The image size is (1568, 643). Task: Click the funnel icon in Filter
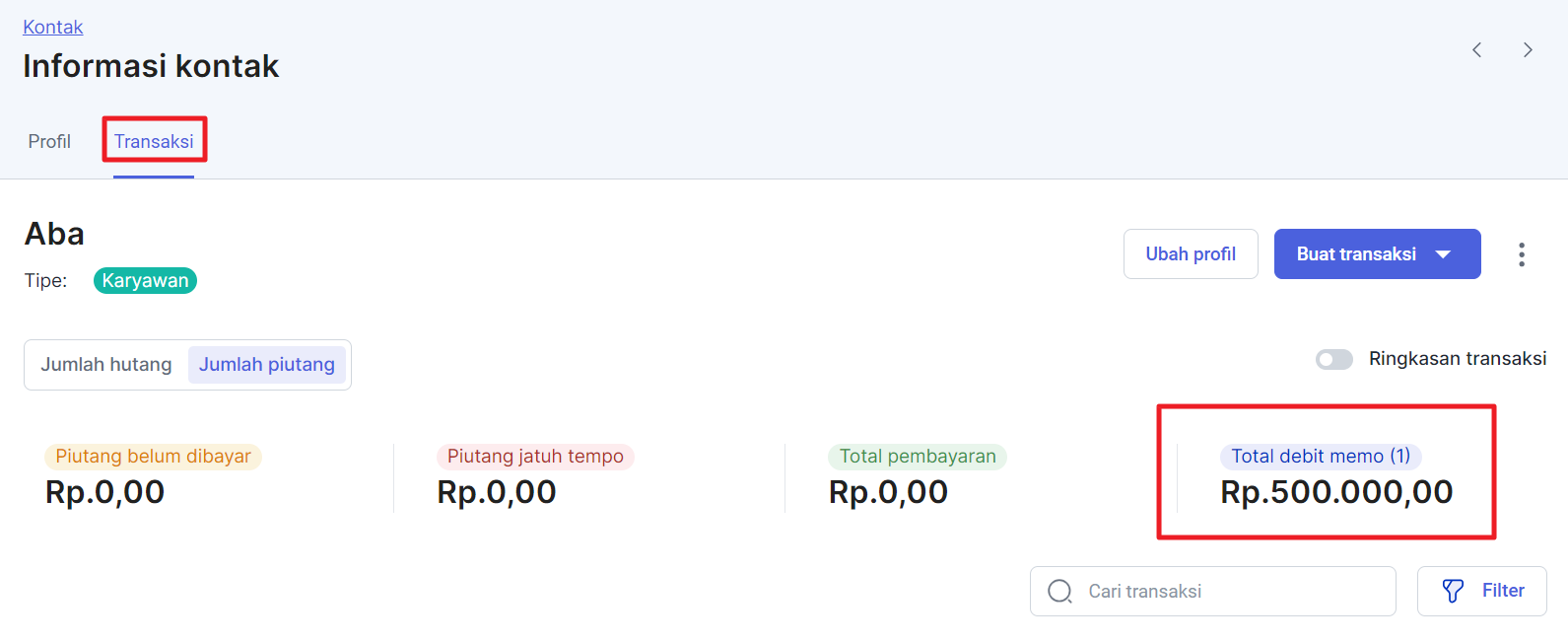[x=1453, y=591]
